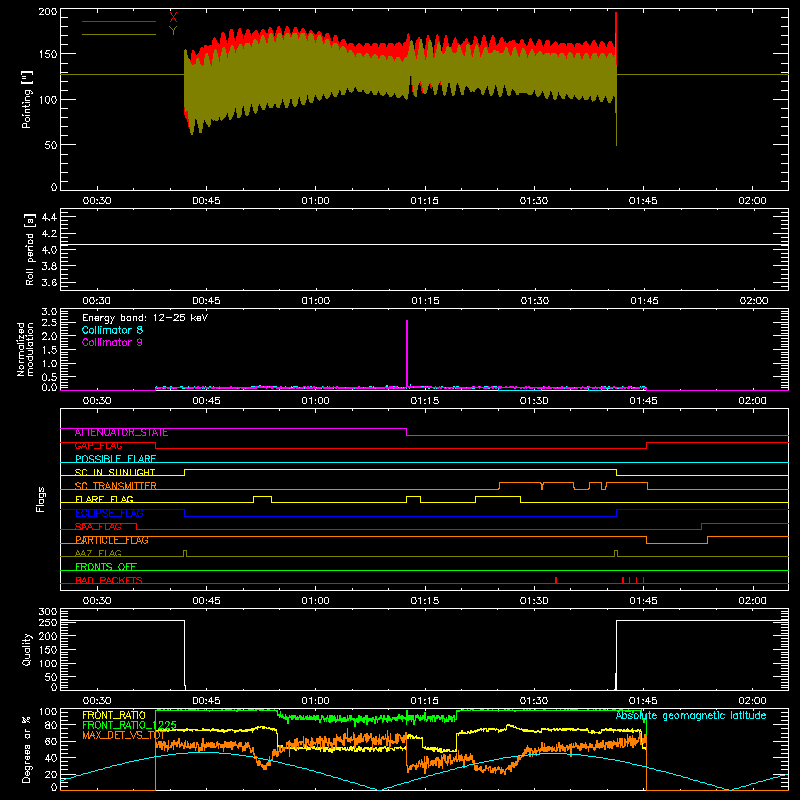Click the GAP_FLAG label

[98, 446]
